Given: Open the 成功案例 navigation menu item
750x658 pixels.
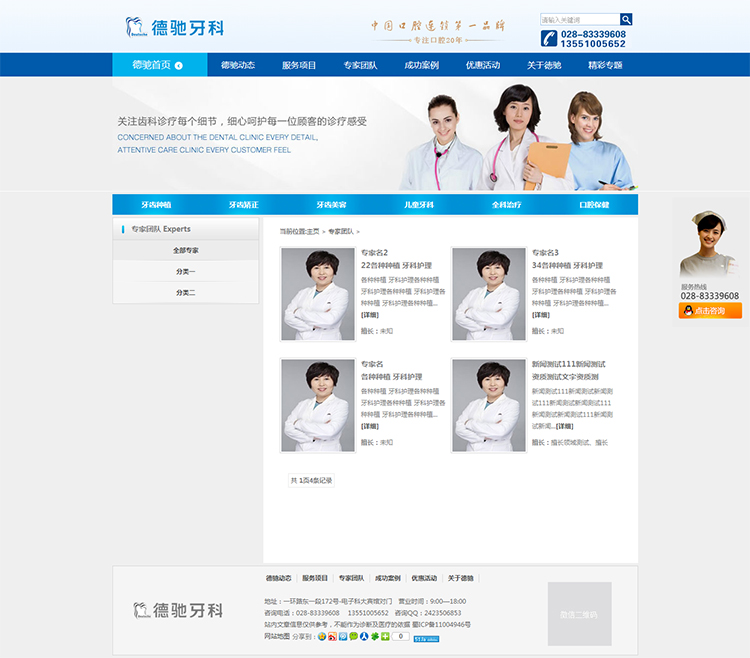Looking at the screenshot, I should [x=421, y=65].
